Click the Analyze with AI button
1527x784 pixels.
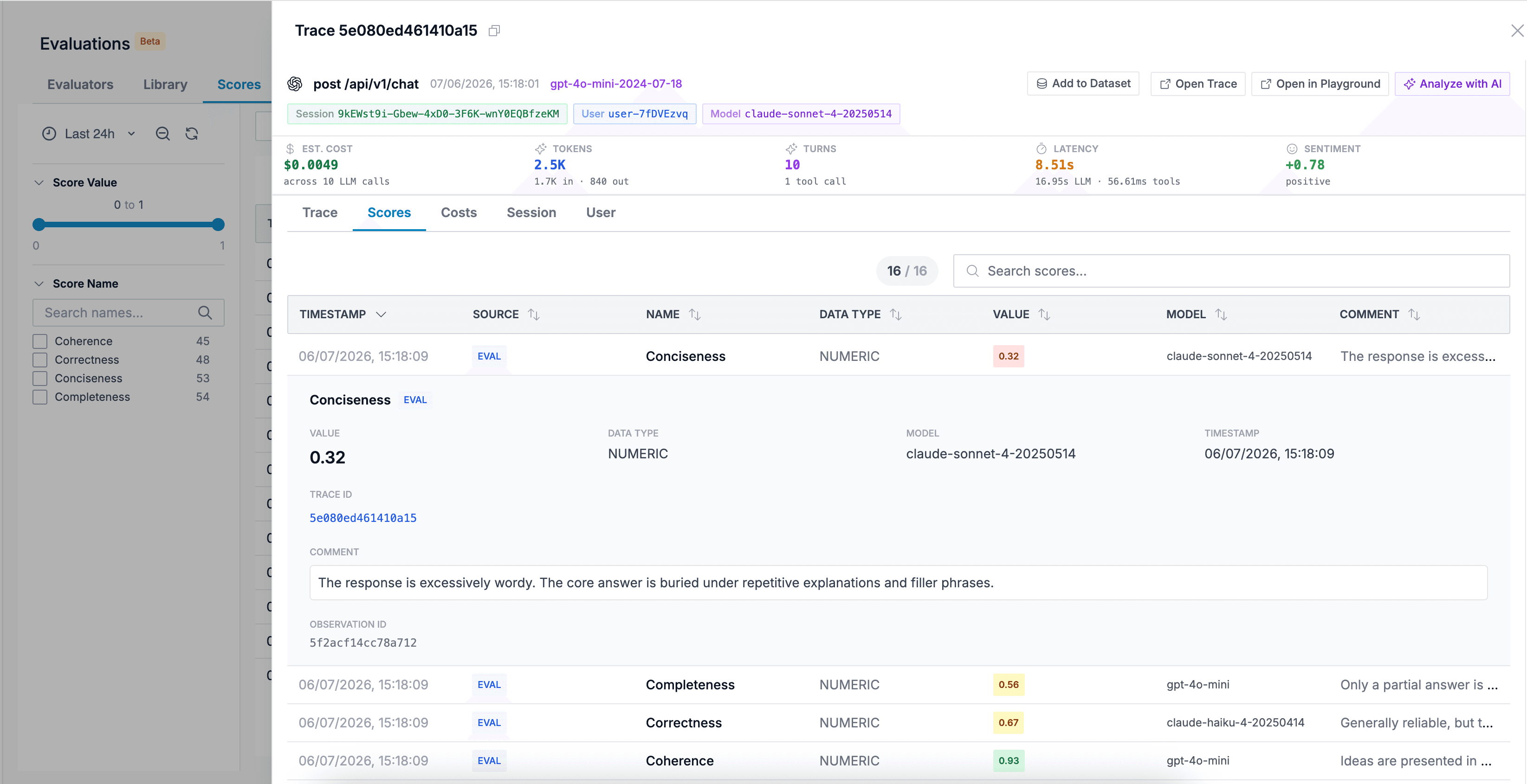tap(1452, 84)
